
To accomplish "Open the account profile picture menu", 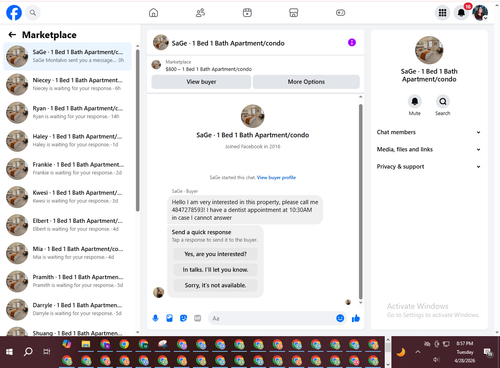I will tap(480, 13).
